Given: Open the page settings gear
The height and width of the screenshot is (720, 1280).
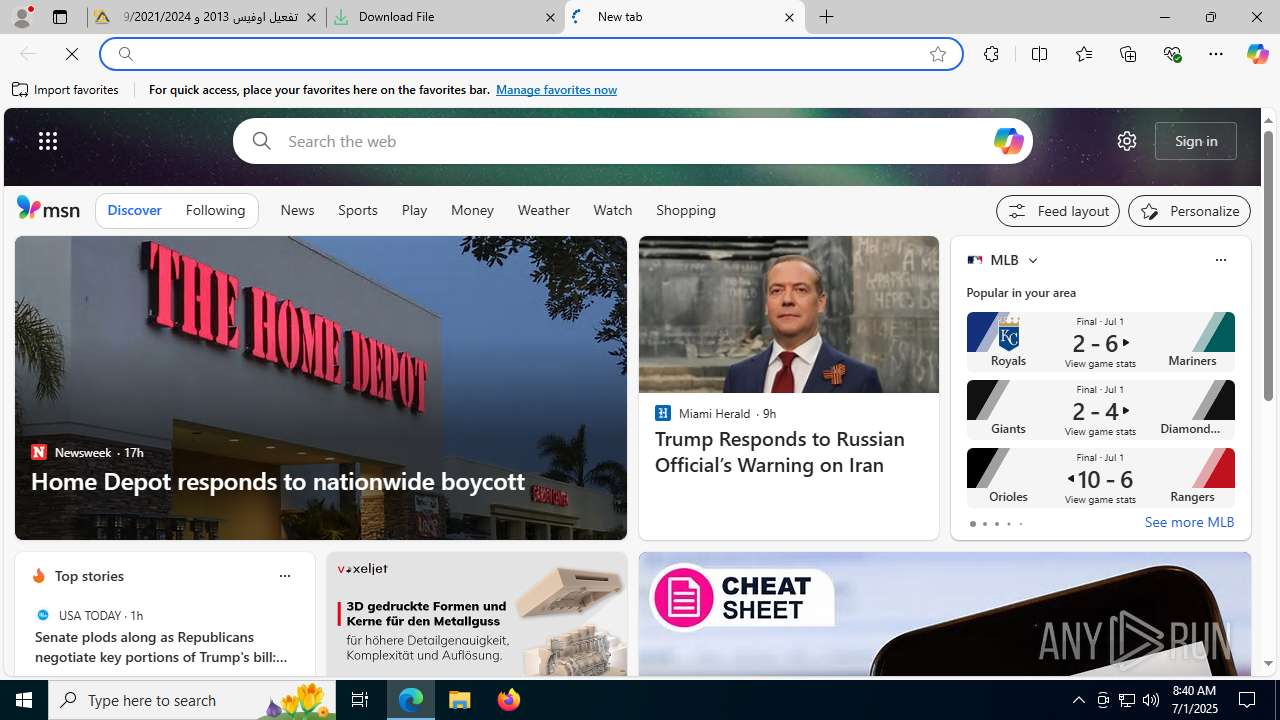Looking at the screenshot, I should (1127, 141).
